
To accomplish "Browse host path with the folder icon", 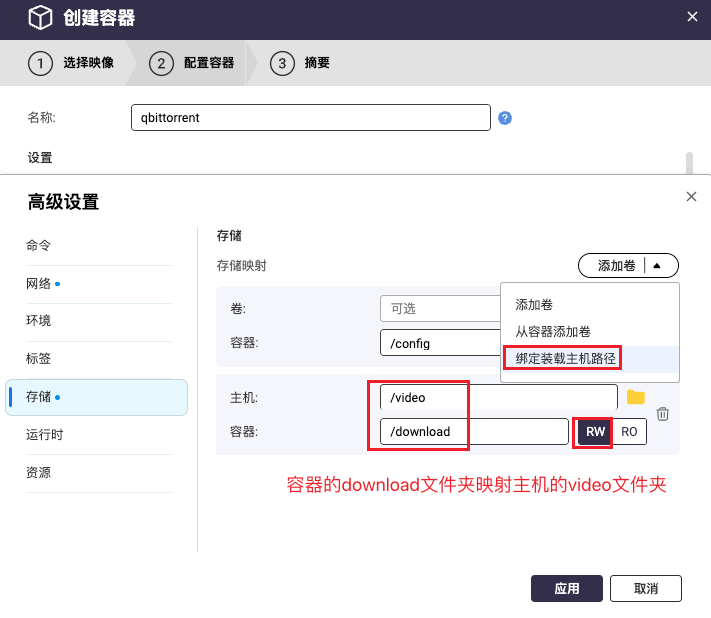I will pos(636,397).
